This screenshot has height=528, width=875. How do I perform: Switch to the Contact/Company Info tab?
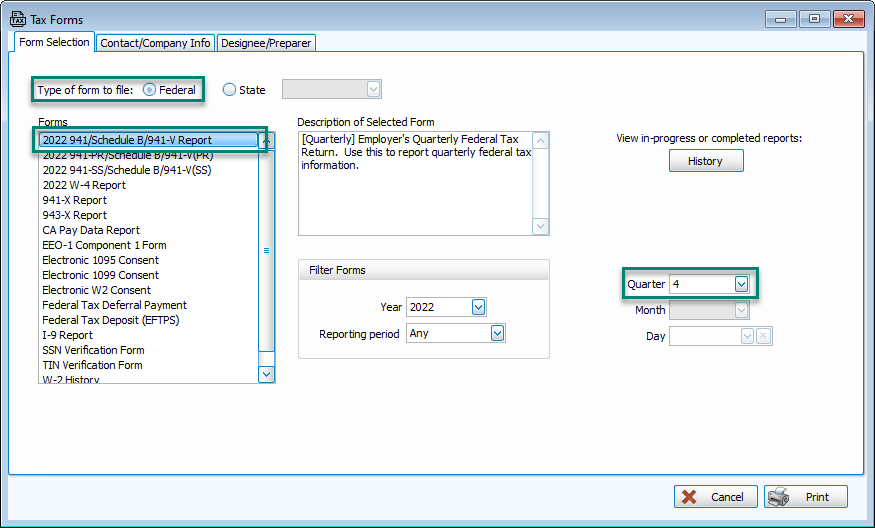155,43
